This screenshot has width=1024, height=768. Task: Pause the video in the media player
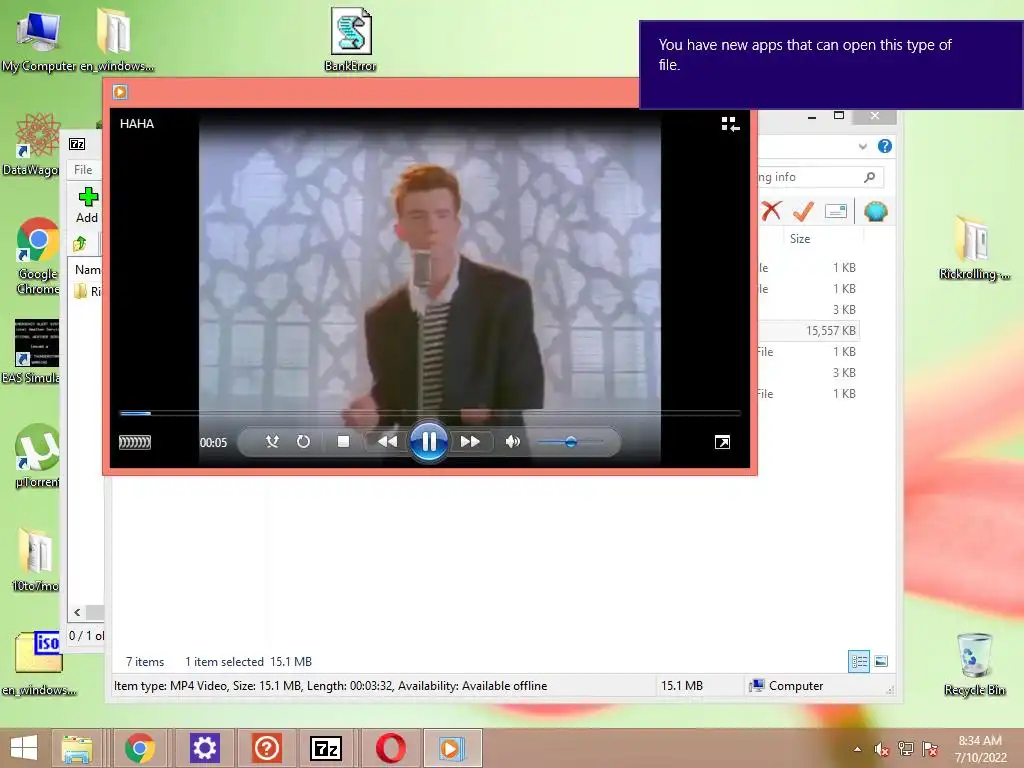pos(428,442)
